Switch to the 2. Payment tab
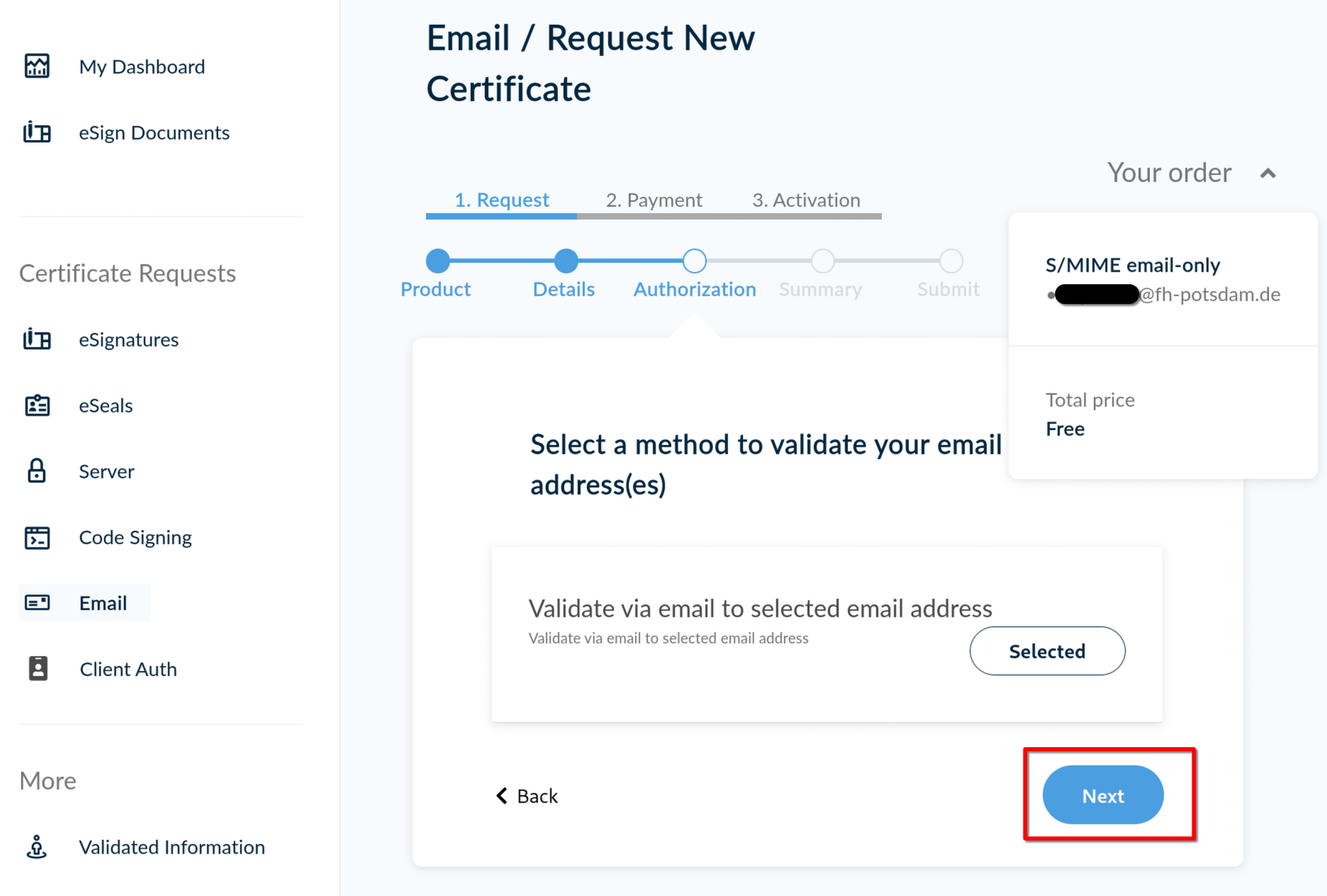The image size is (1327, 896). 654,200
